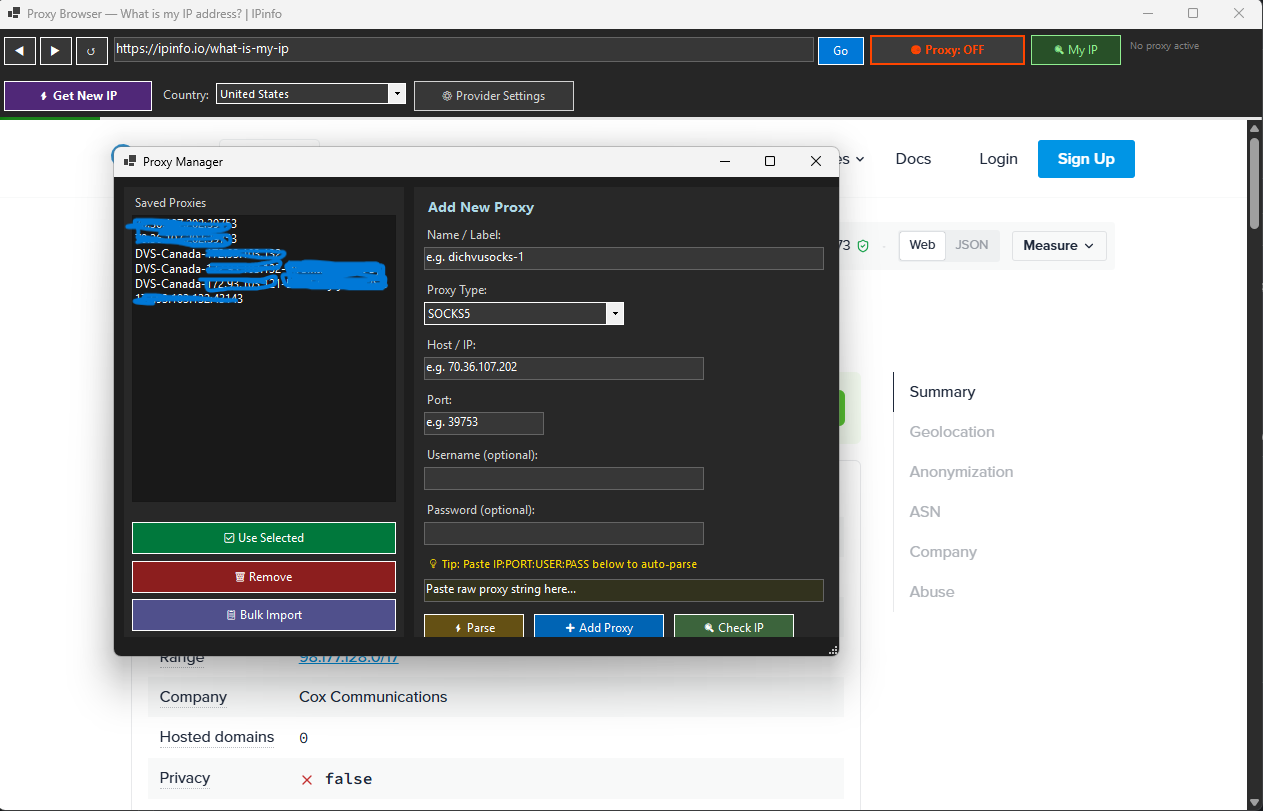
Task: Click the 'Hosted domains' row label
Action: click(x=217, y=737)
